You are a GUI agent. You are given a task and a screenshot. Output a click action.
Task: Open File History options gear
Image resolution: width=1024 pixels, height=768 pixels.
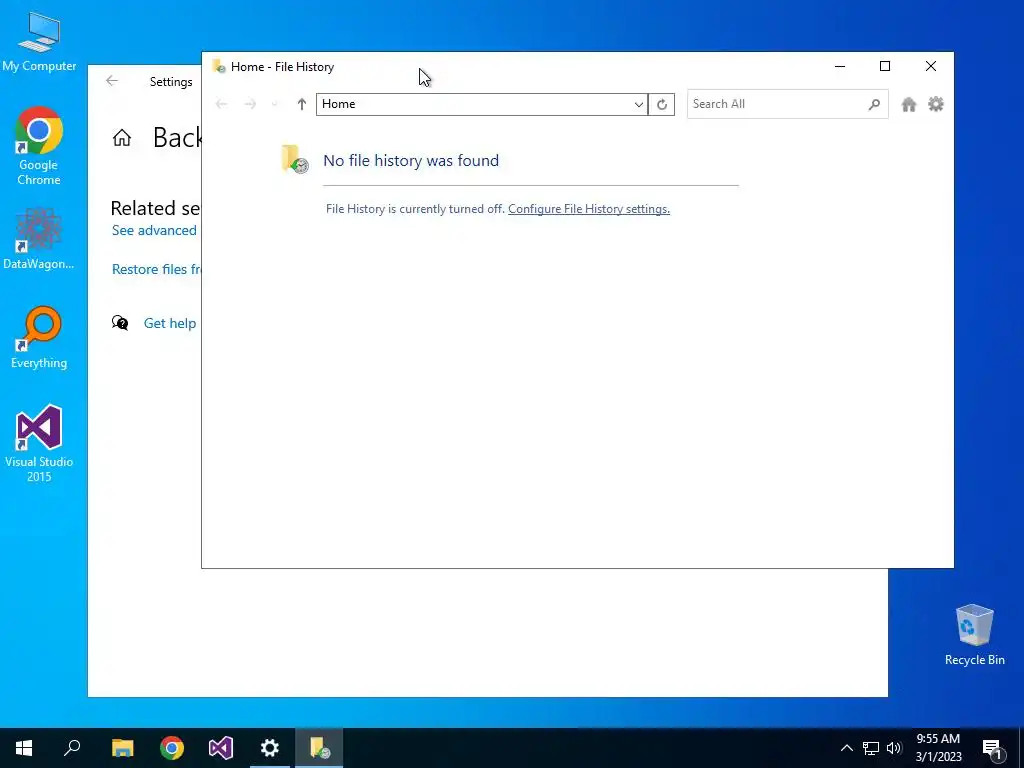[936, 104]
